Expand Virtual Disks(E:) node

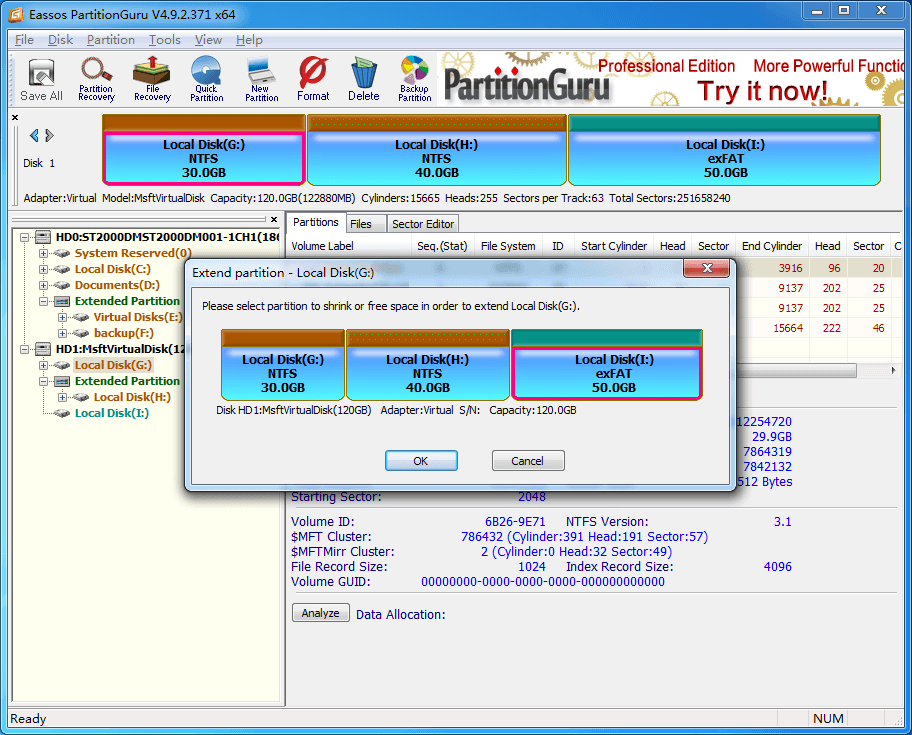[x=63, y=317]
